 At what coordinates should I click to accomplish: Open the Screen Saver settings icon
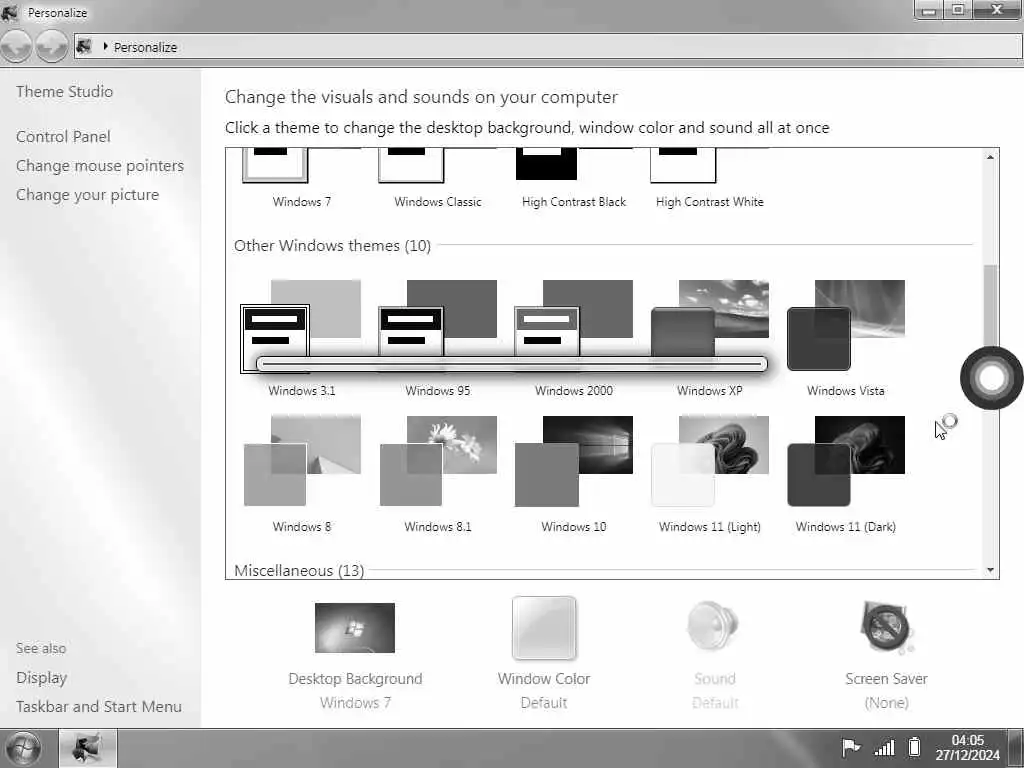886,628
